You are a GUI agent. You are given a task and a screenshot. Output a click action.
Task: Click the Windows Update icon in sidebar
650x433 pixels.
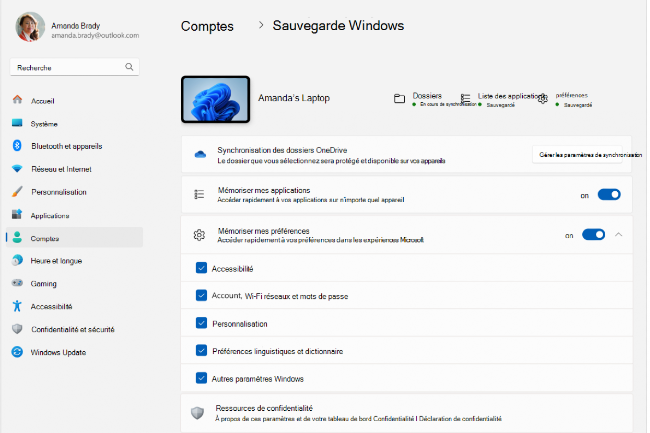pyautogui.click(x=16, y=352)
